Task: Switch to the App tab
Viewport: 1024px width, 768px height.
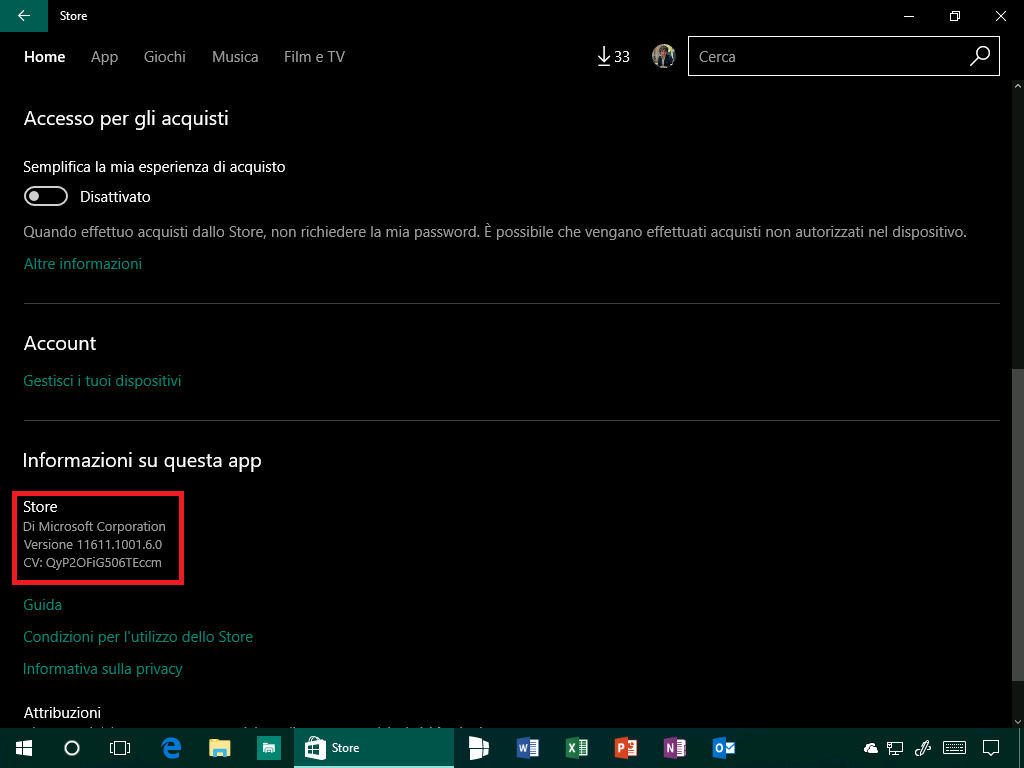Action: [104, 57]
